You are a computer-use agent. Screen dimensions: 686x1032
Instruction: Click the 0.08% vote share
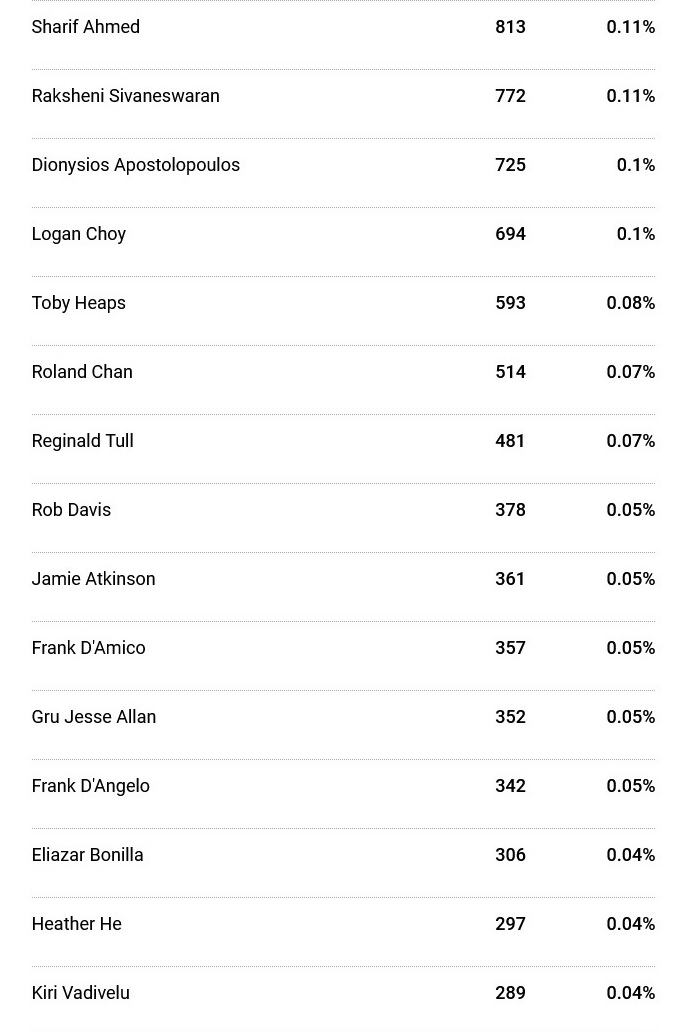point(630,303)
